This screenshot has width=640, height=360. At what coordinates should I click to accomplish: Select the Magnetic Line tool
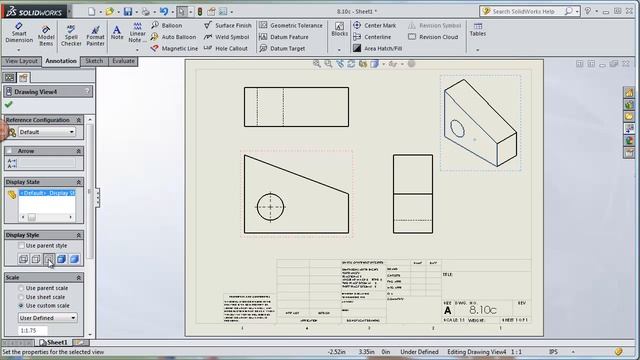pos(174,48)
